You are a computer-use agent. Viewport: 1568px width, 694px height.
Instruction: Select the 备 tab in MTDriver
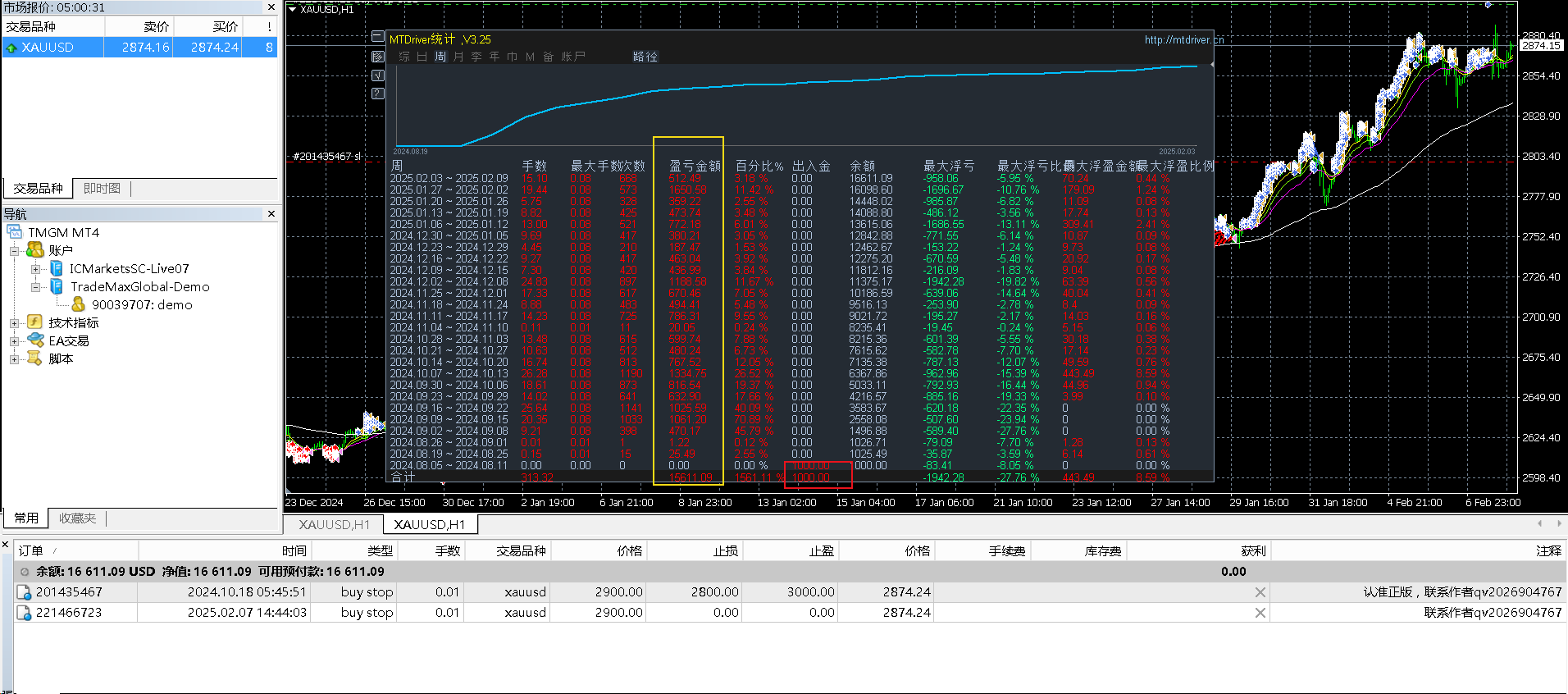(x=549, y=57)
